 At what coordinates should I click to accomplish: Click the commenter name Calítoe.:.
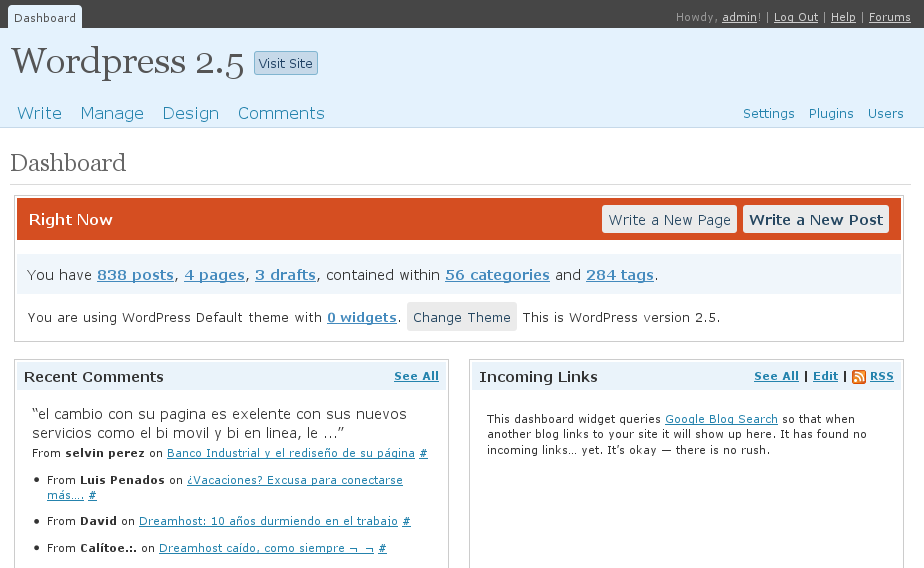[108, 548]
